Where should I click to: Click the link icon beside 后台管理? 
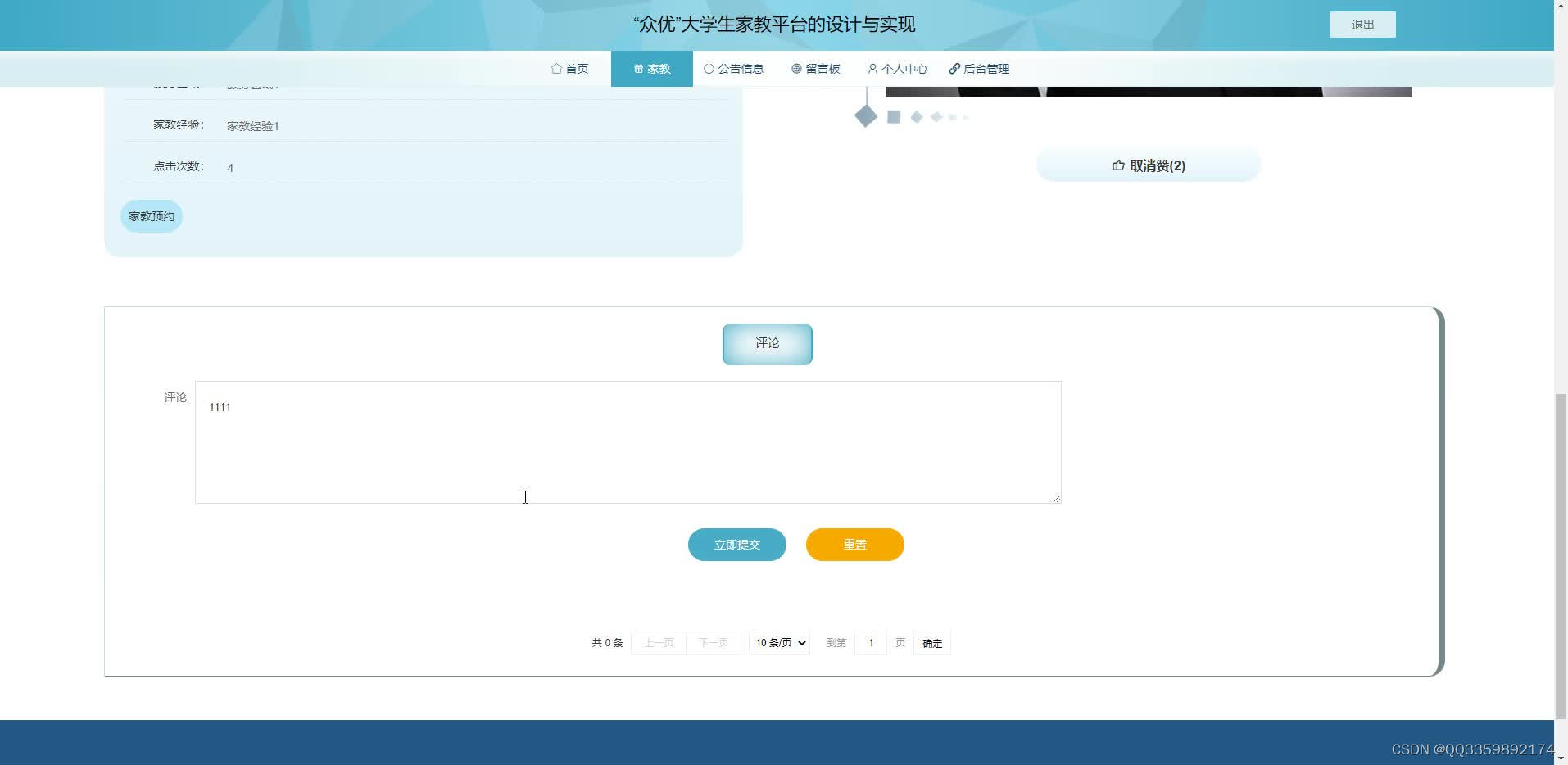[x=954, y=69]
